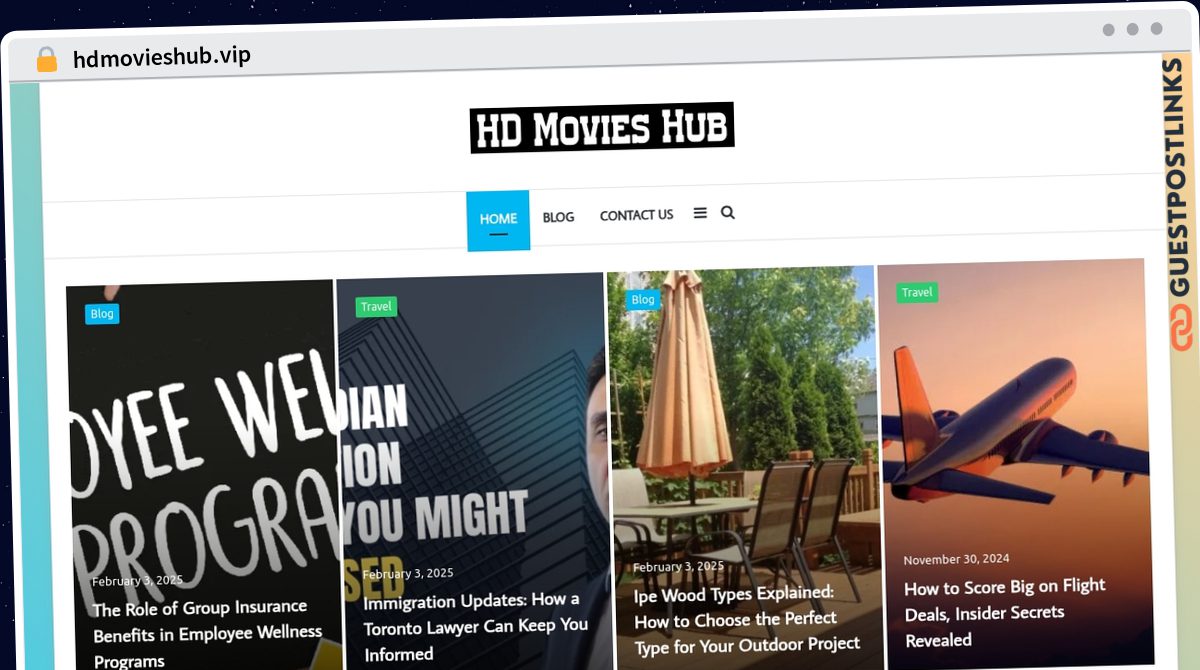Click the GuestPostLinks chain logo icon
1200x670 pixels.
(x=1181, y=329)
